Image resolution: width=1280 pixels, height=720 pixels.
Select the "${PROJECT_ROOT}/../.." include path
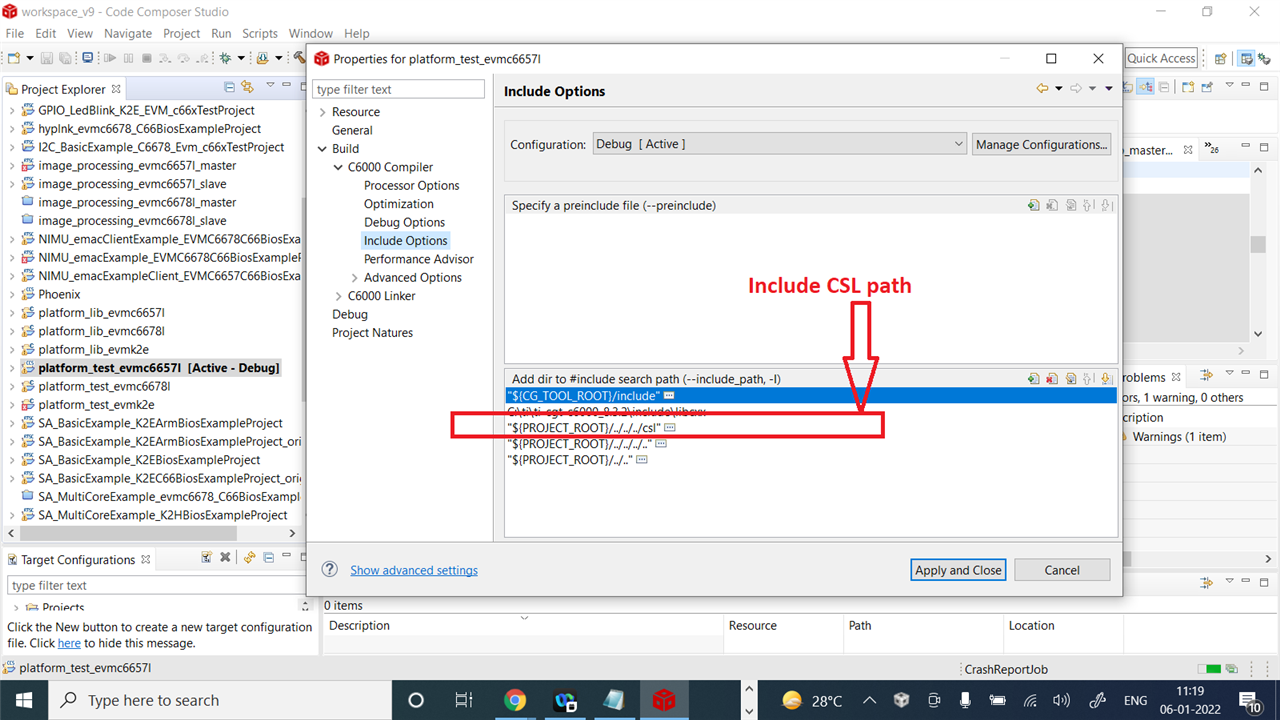pyautogui.click(x=810, y=459)
